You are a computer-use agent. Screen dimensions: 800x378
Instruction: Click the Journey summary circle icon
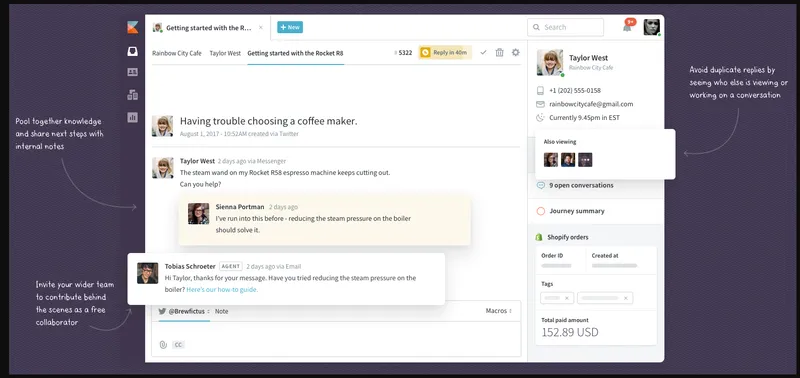click(541, 211)
